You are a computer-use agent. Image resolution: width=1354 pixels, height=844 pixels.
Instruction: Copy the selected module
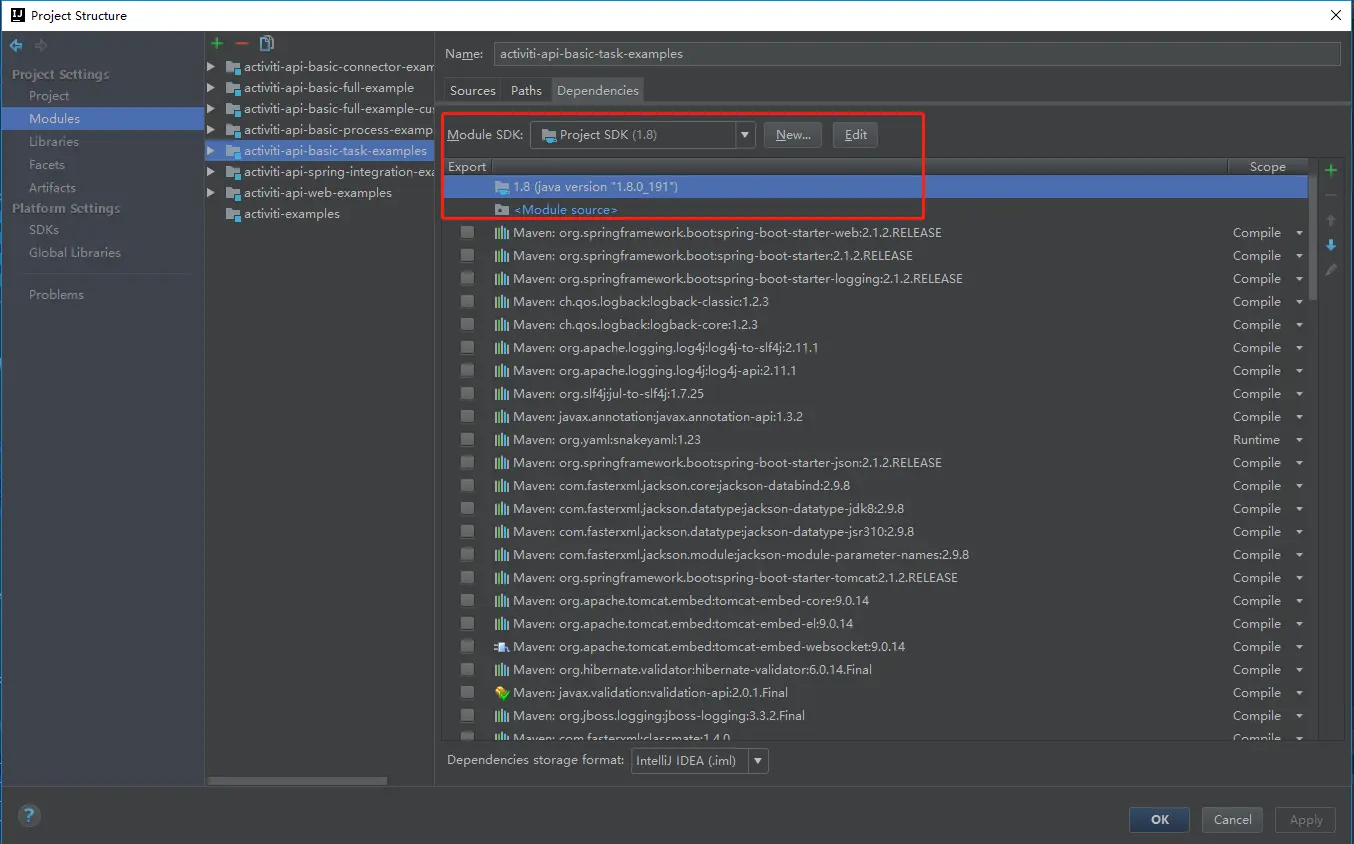266,43
